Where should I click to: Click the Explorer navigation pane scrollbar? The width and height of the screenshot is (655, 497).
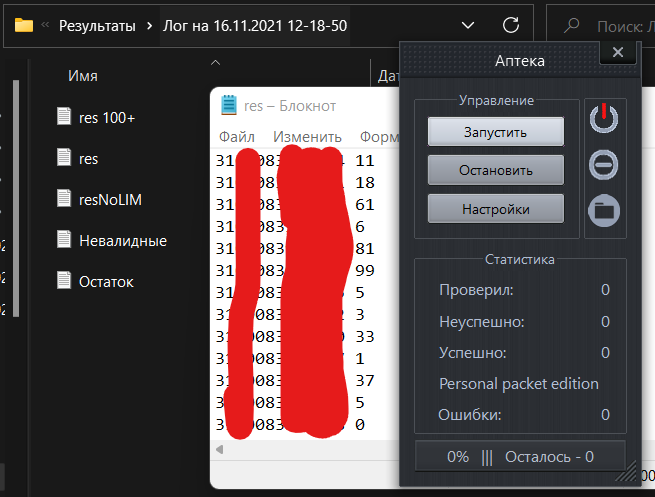pos(16,198)
